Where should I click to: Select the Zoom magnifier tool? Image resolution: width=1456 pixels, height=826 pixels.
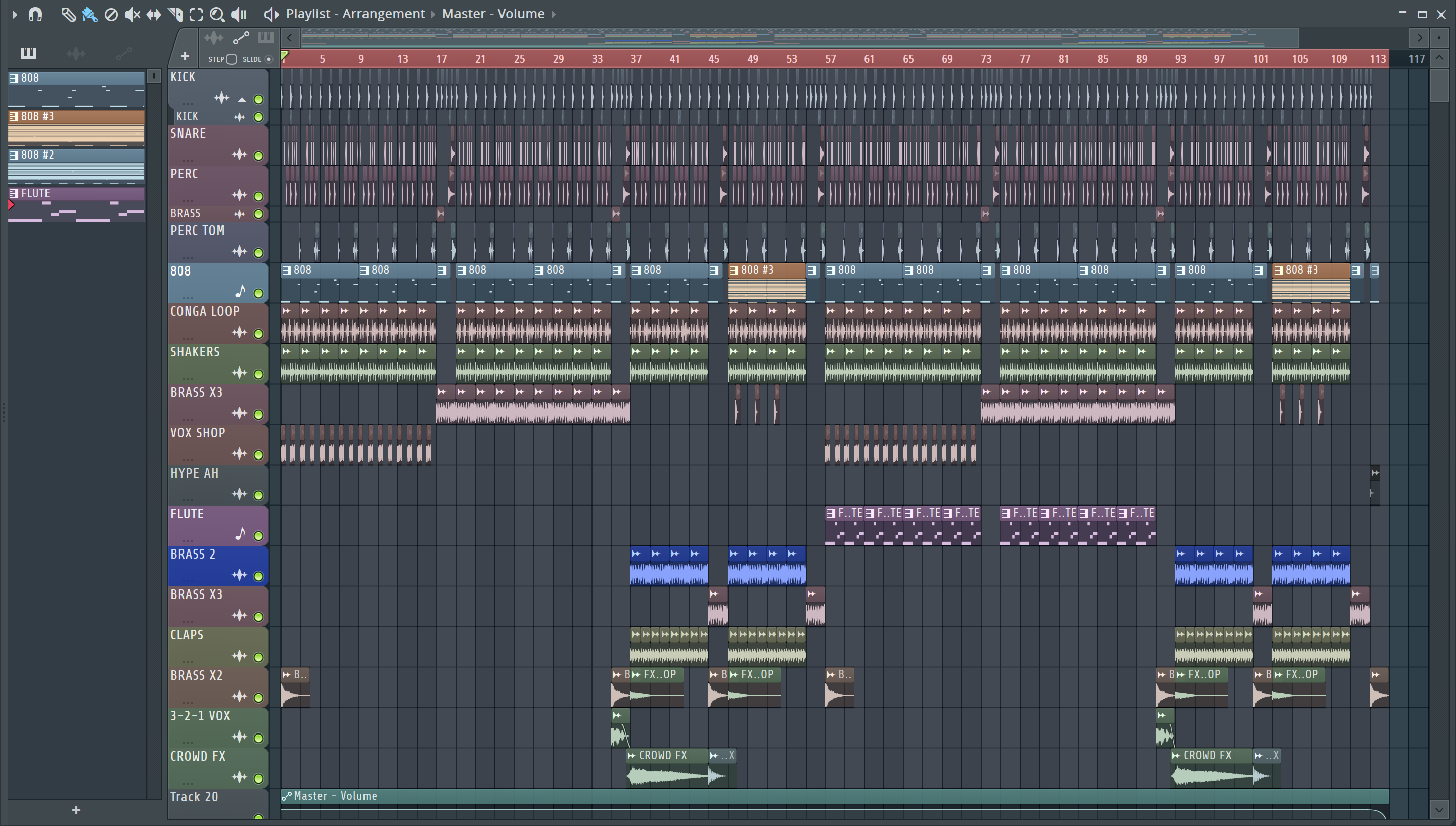click(217, 14)
